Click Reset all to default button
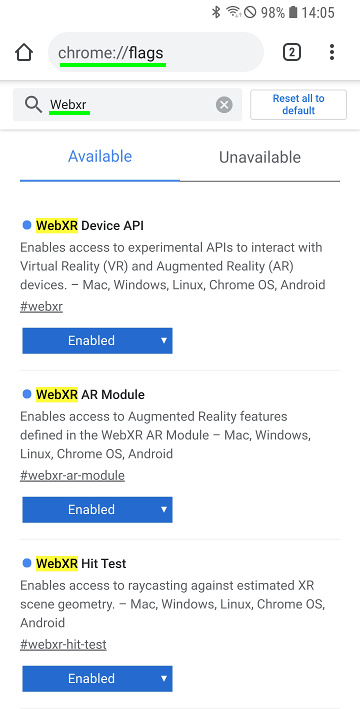This screenshot has height=709, width=360. pos(298,104)
